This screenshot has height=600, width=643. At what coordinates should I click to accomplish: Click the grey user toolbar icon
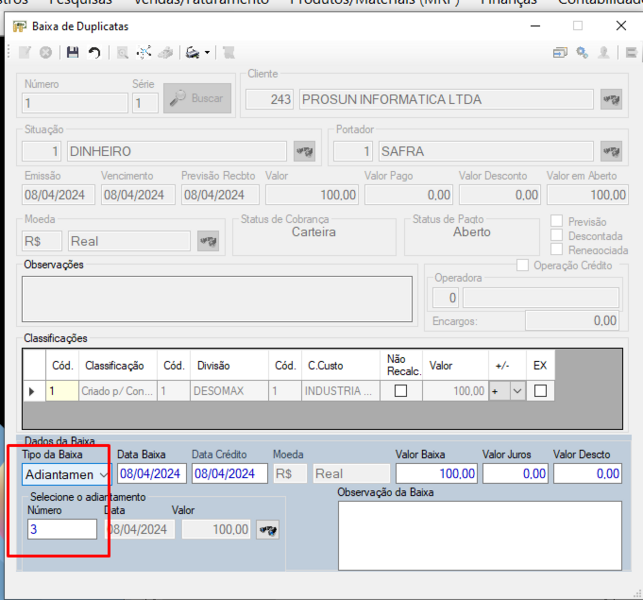coord(604,52)
